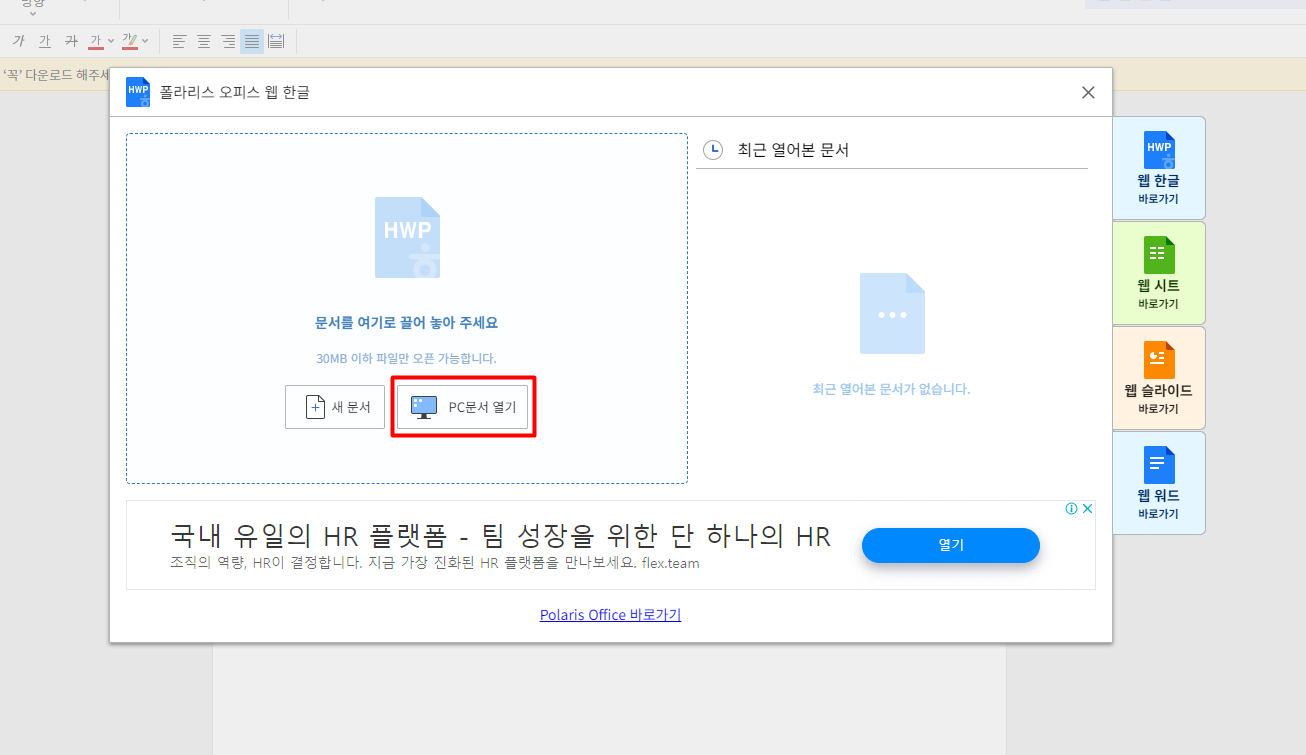Toggle underline text formatting in toolbar

click(44, 41)
